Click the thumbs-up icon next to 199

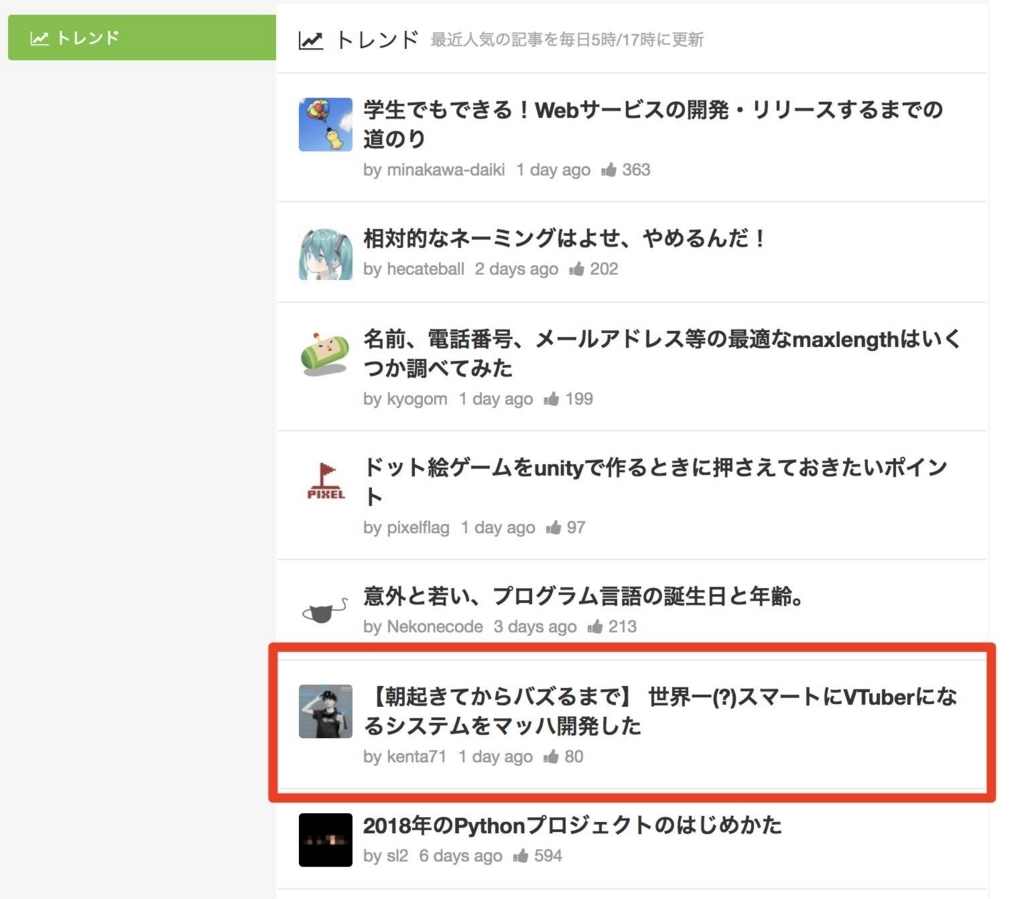point(552,399)
